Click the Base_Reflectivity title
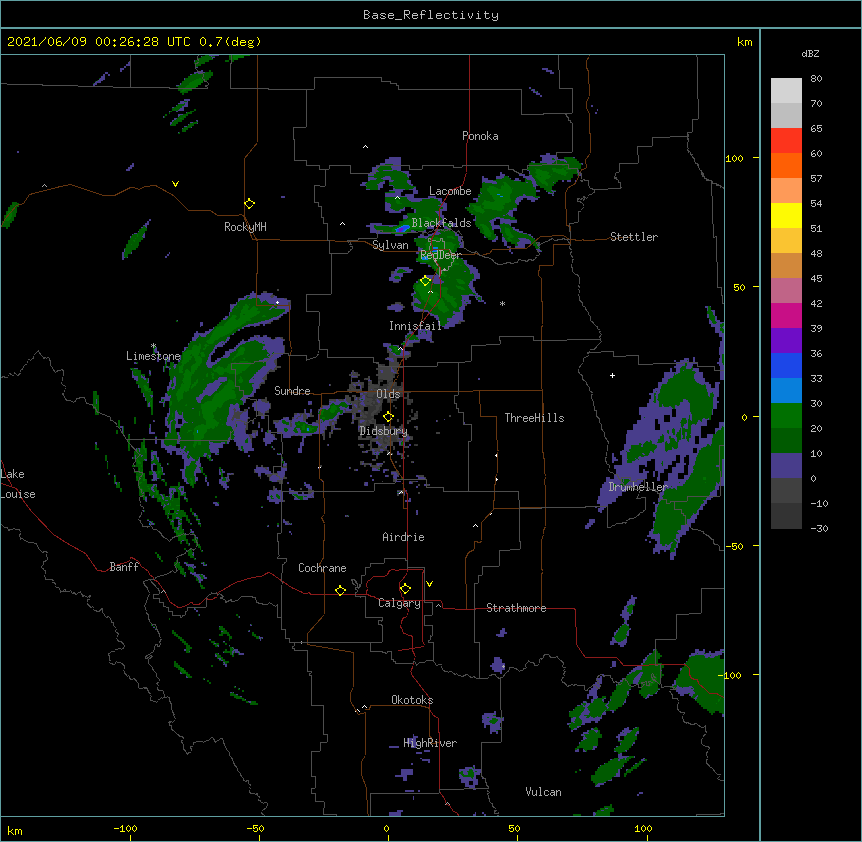The image size is (862, 842). (x=431, y=15)
